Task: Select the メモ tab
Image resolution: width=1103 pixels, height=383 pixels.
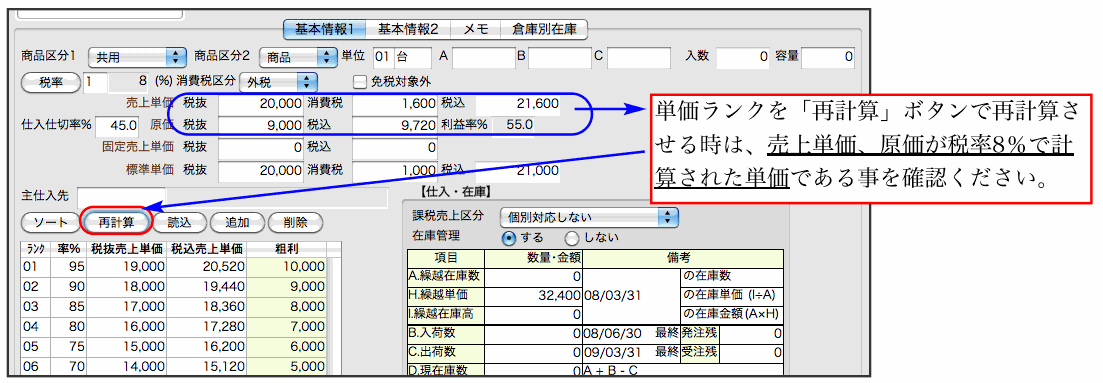Action: click(476, 29)
